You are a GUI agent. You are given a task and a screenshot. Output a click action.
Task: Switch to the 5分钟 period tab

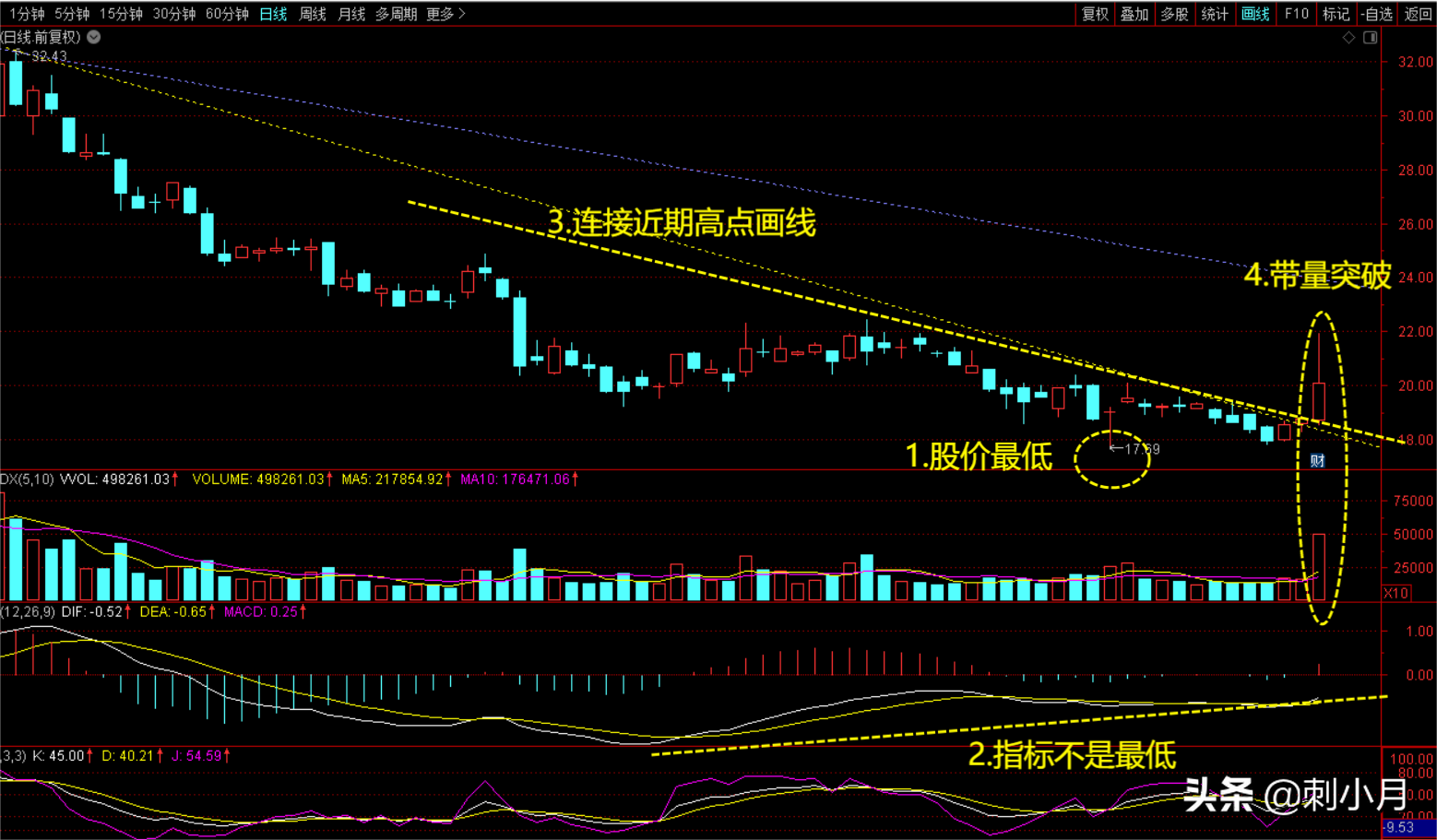pyautogui.click(x=72, y=14)
